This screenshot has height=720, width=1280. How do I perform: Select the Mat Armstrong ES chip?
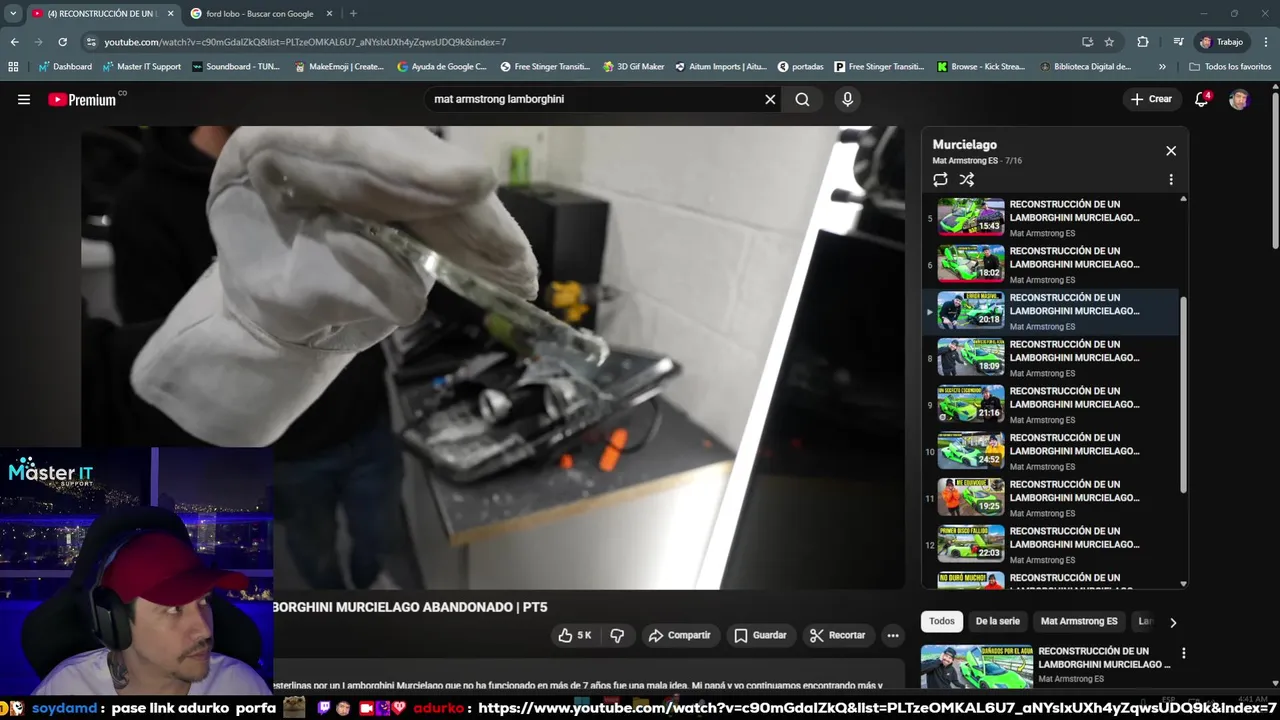point(1079,621)
